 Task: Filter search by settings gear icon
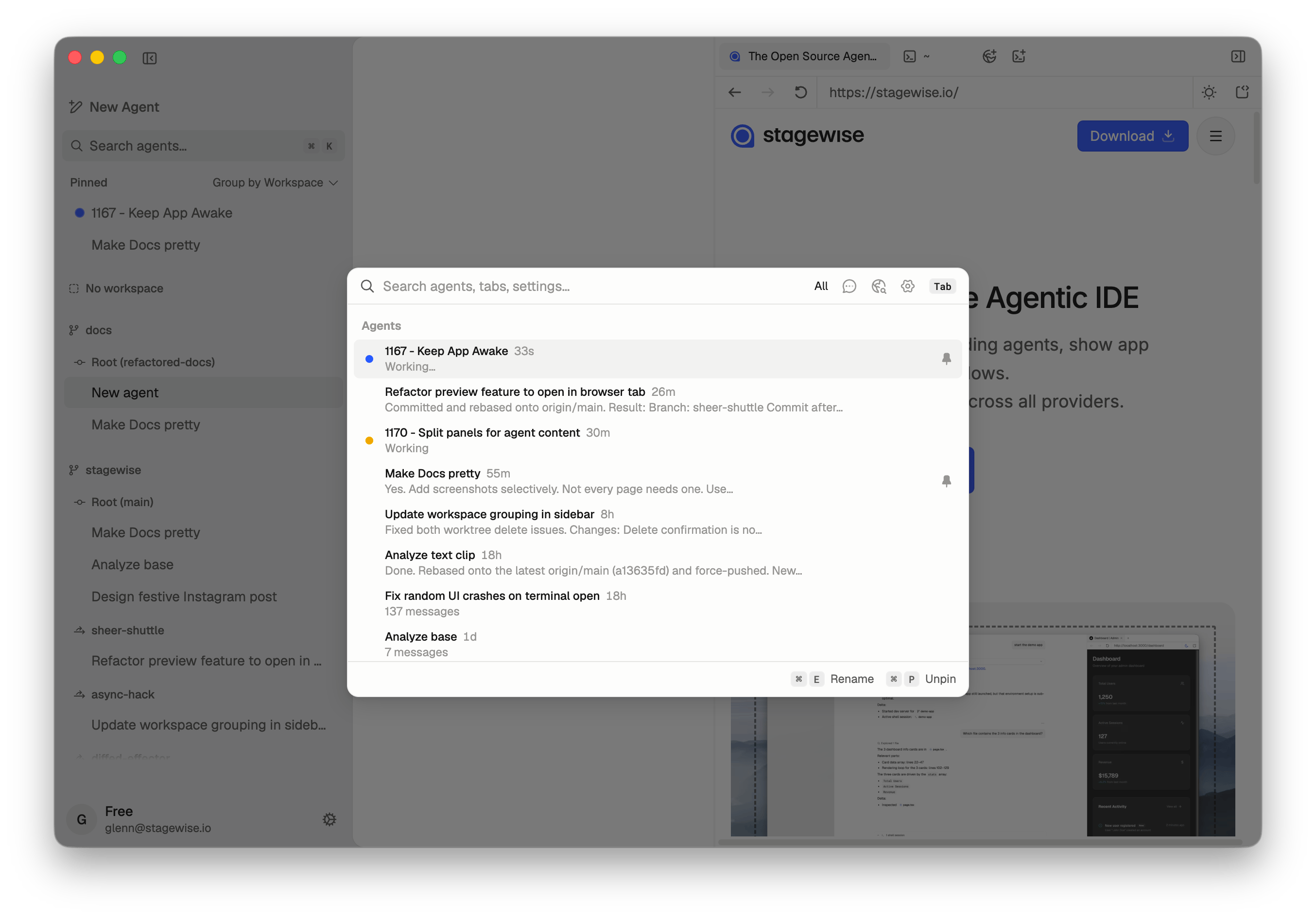[907, 287]
